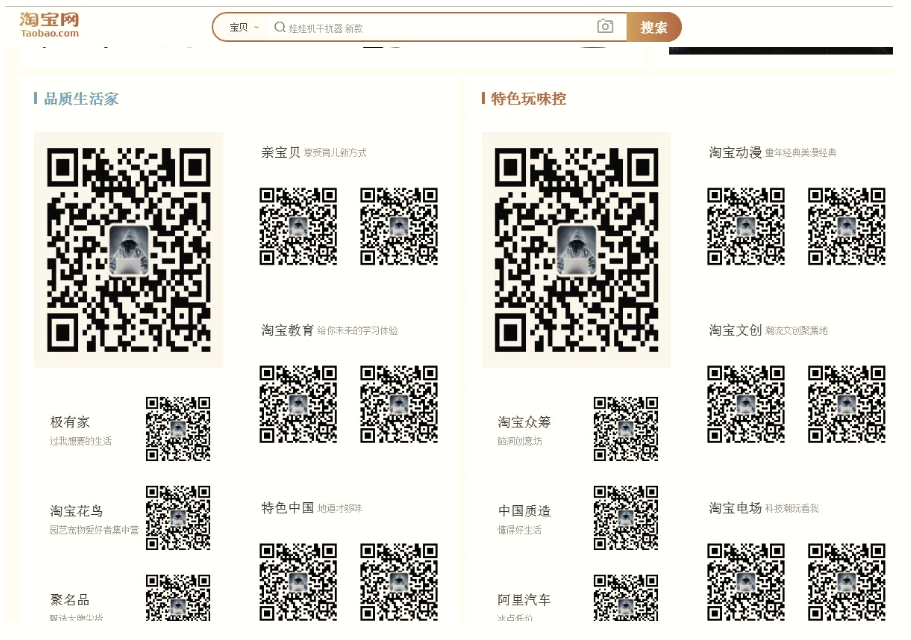911x640 pixels.
Task: Click the 给你未来的学习体验 subtitle text
Action: 358,330
